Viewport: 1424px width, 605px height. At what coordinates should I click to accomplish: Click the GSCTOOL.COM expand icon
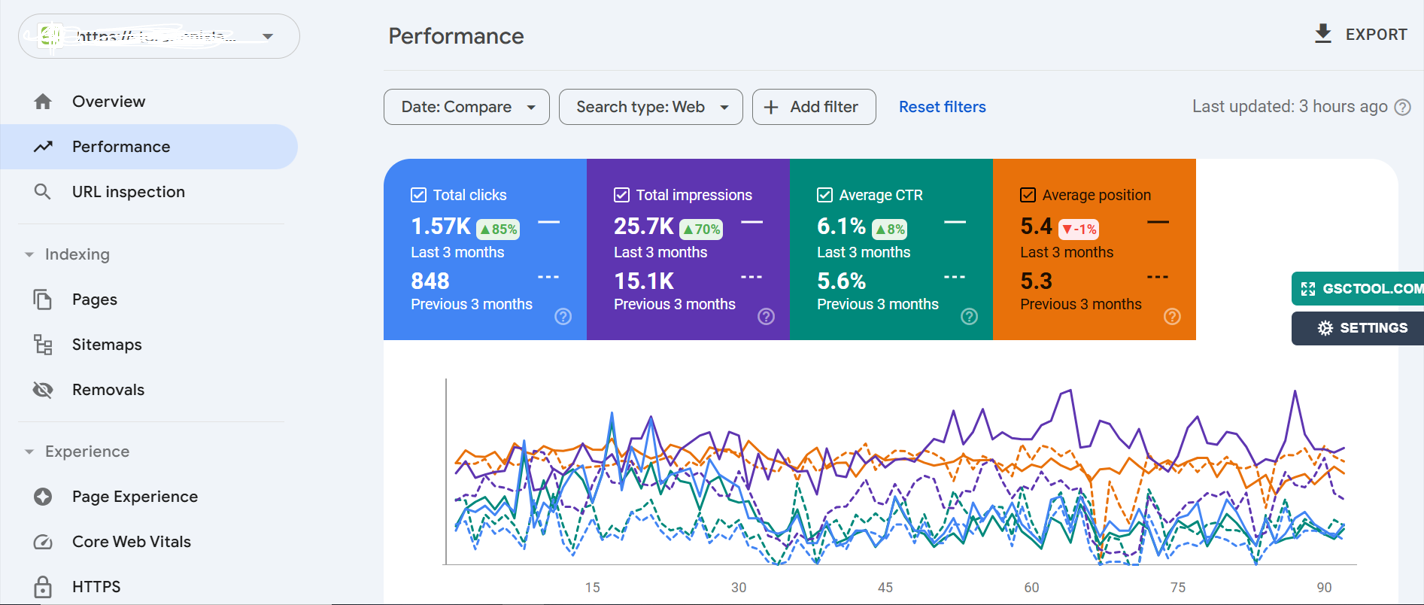[1308, 289]
